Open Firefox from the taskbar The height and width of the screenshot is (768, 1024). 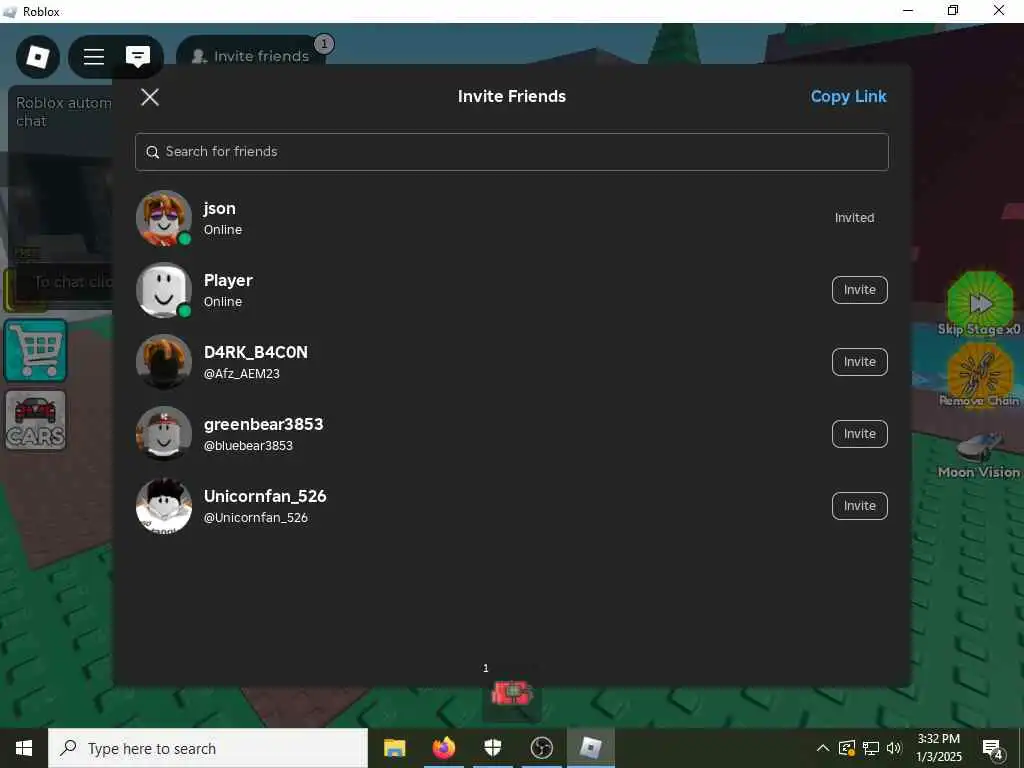coord(443,748)
